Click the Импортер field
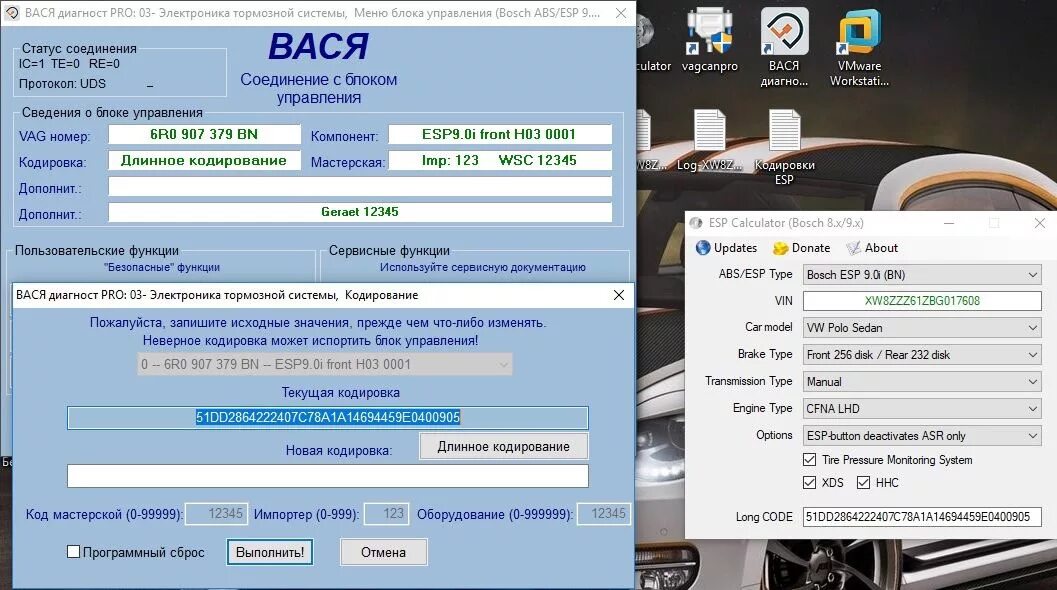1057x590 pixels. click(386, 514)
